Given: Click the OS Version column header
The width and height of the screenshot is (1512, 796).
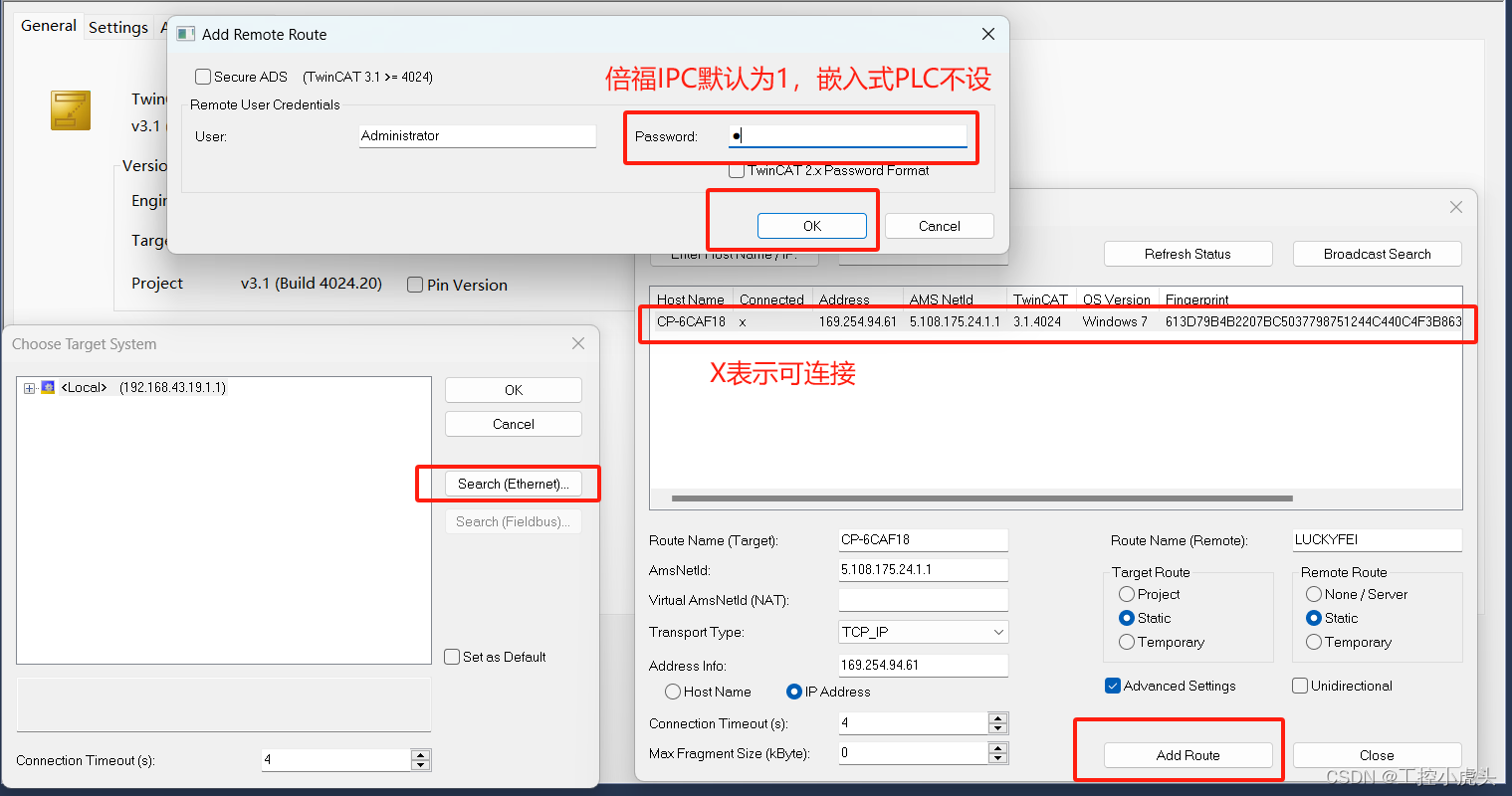Looking at the screenshot, I should (1117, 299).
